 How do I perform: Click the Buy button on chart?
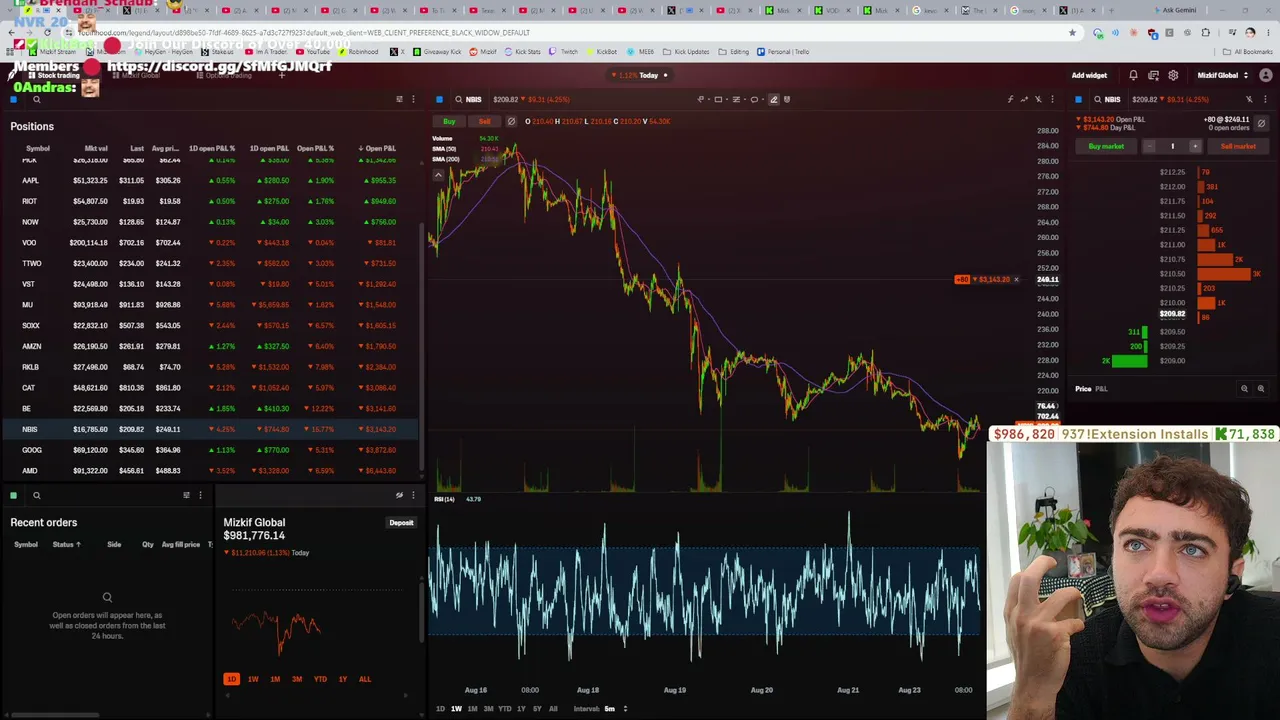click(449, 121)
